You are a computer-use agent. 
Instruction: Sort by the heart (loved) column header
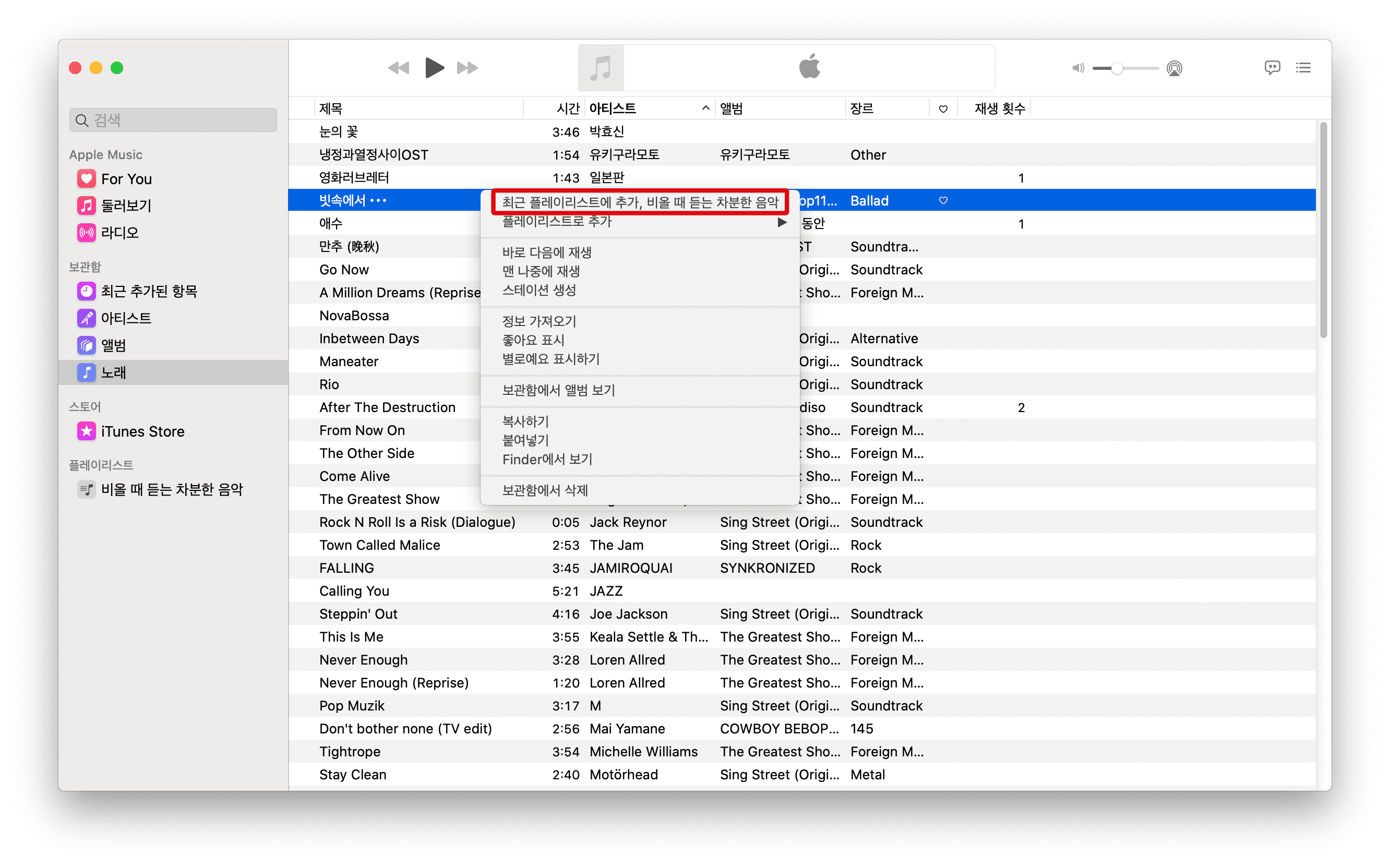pos(943,108)
